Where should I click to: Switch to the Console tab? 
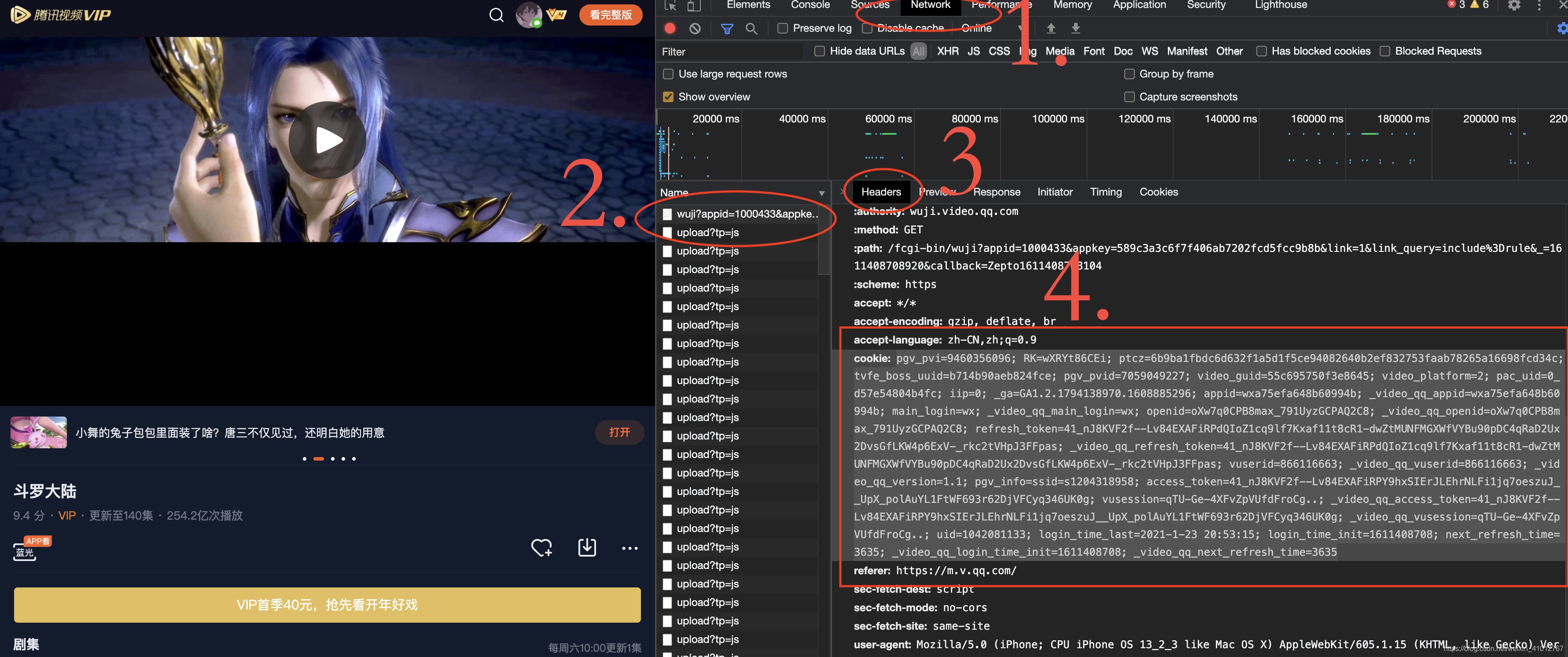810,5
